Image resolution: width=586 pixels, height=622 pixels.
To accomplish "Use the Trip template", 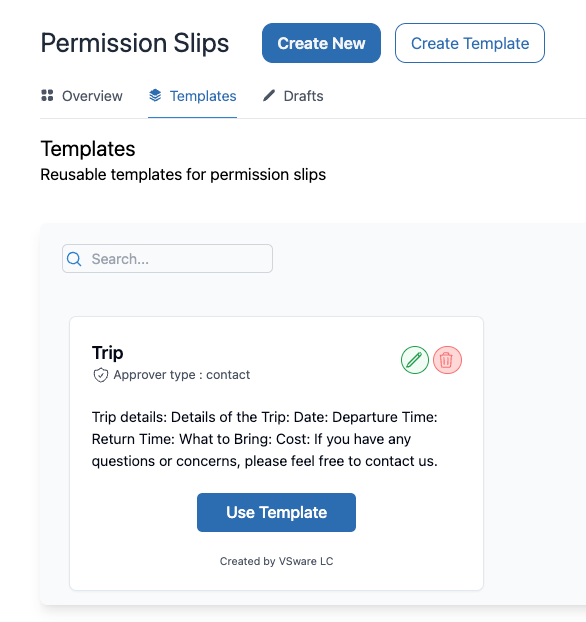I will (277, 513).
